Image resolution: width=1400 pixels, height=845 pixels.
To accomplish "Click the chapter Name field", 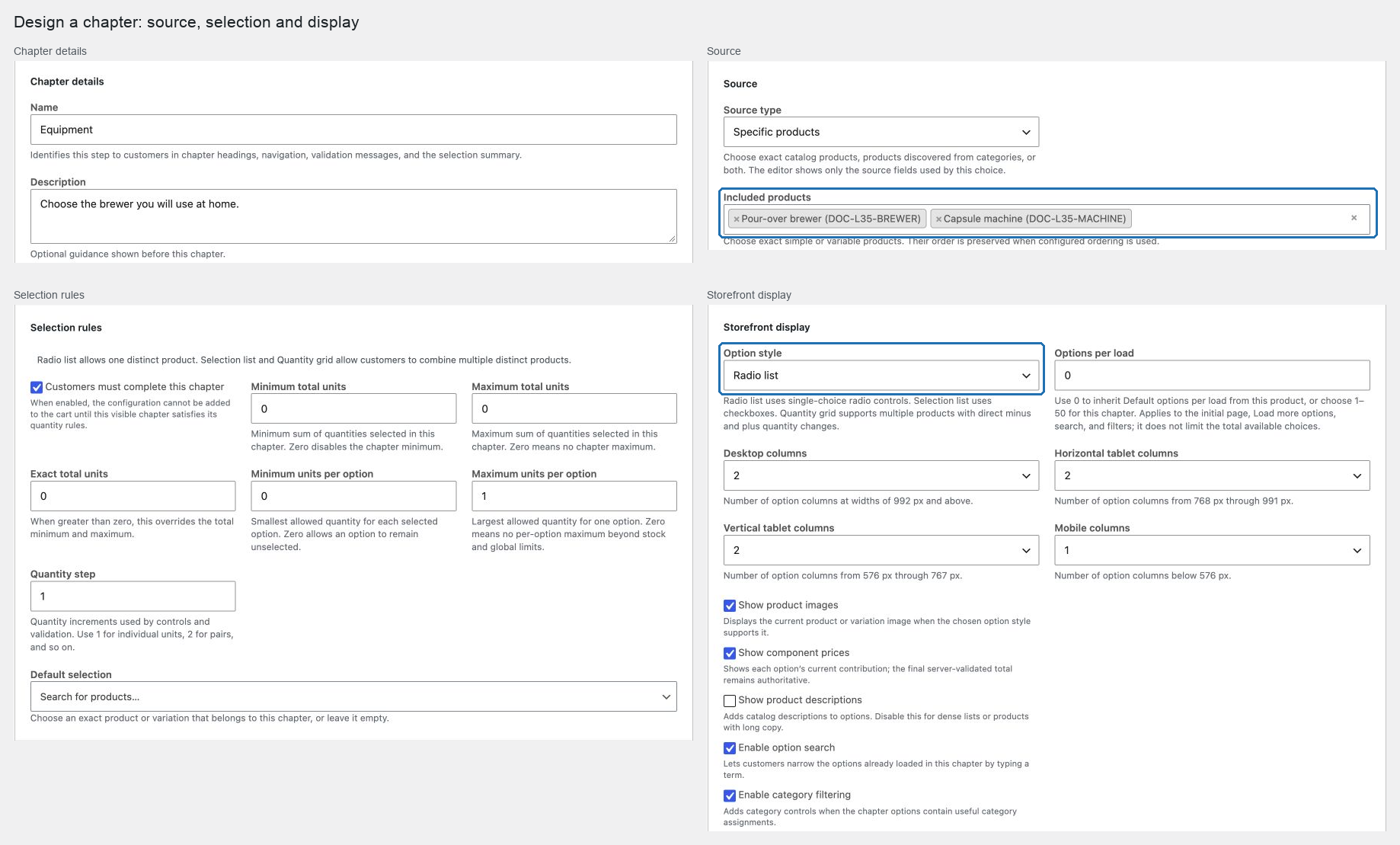I will 353,130.
